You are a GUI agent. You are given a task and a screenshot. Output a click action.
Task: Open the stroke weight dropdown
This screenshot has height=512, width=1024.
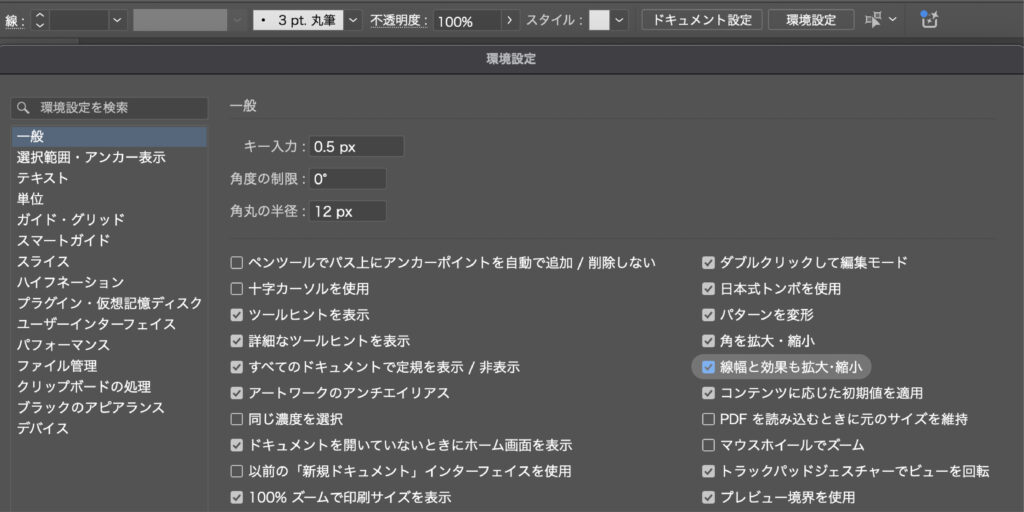point(117,20)
